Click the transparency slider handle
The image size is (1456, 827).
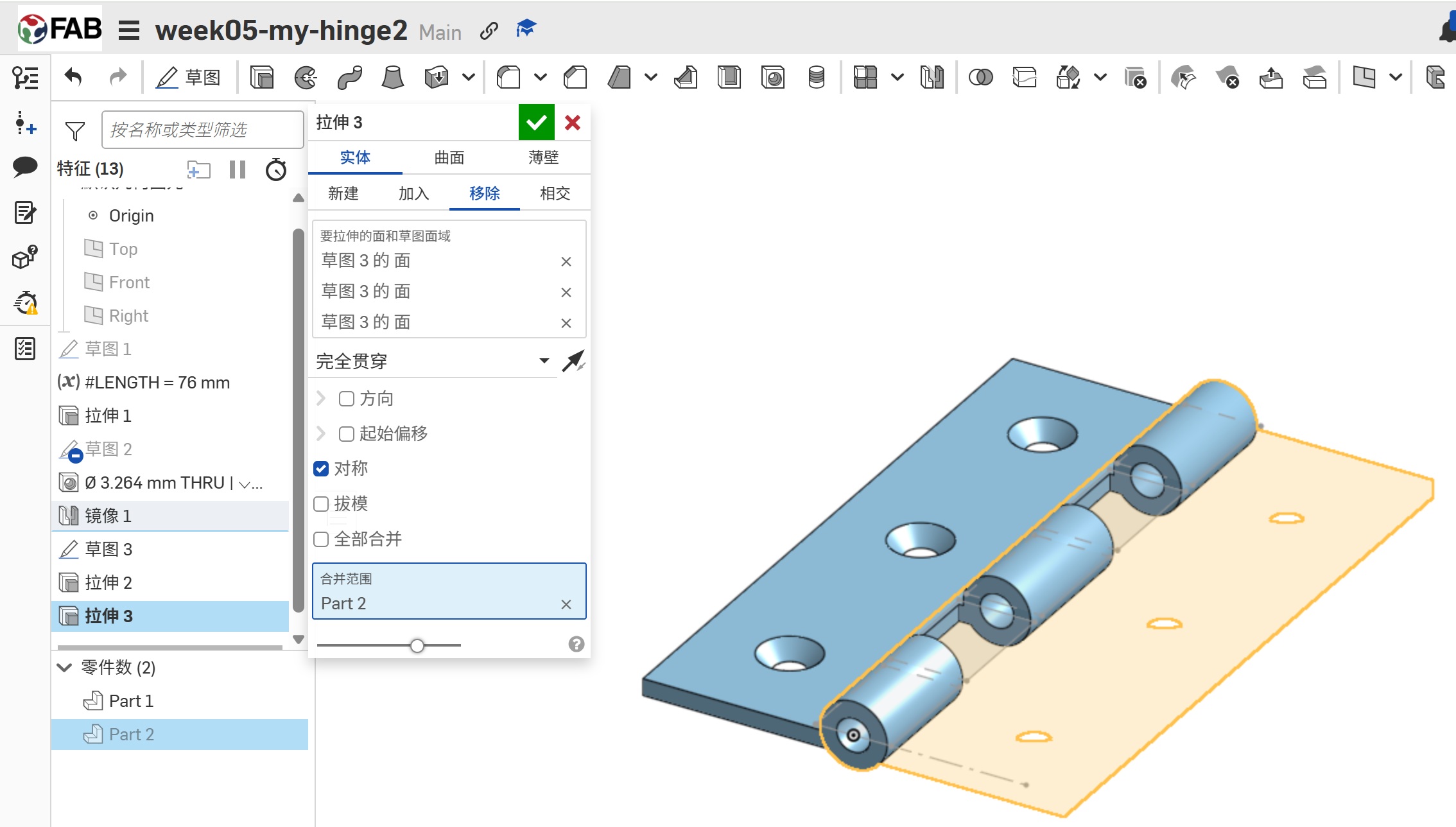coord(417,645)
